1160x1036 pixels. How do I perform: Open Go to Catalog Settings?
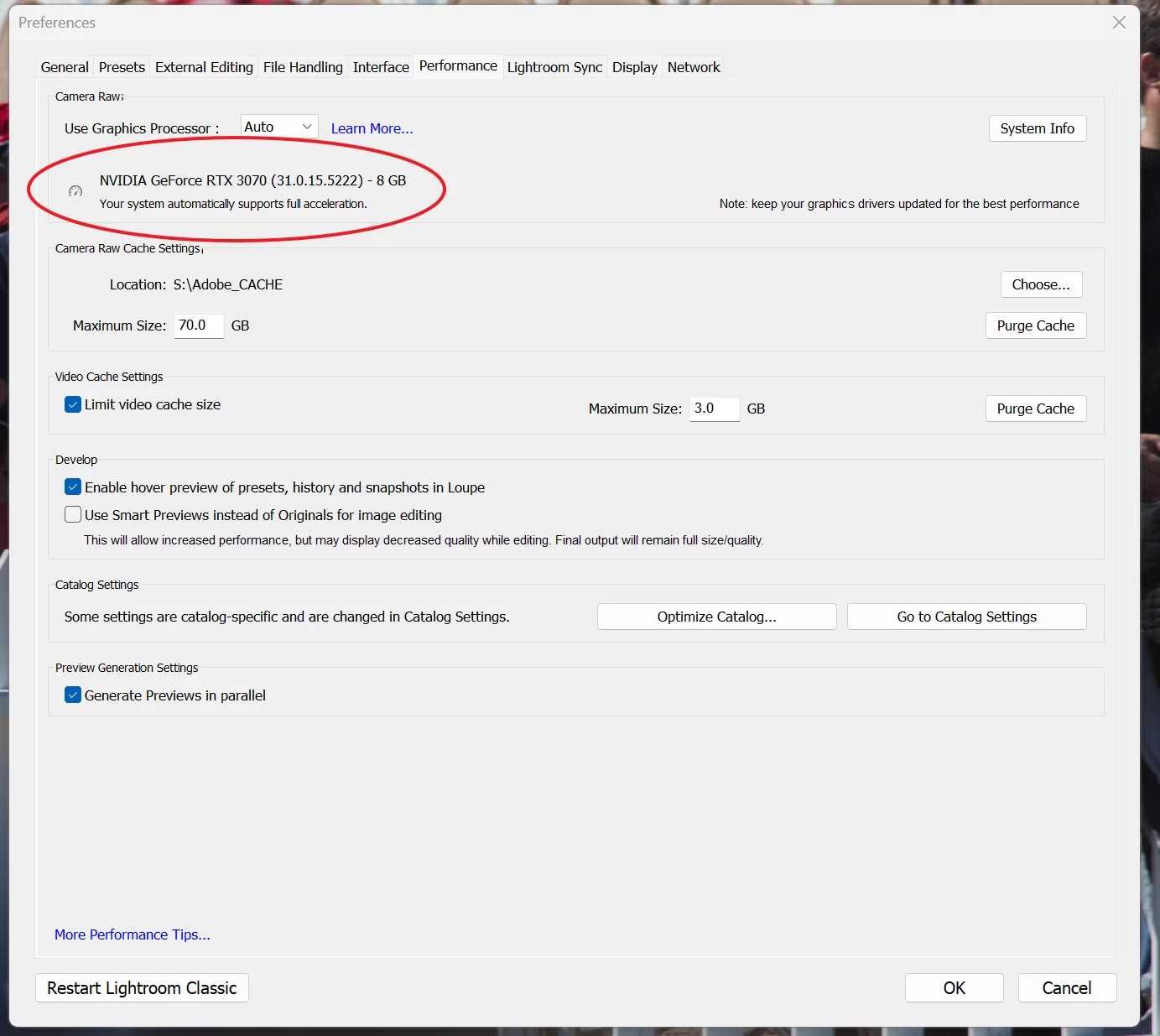pyautogui.click(x=967, y=617)
